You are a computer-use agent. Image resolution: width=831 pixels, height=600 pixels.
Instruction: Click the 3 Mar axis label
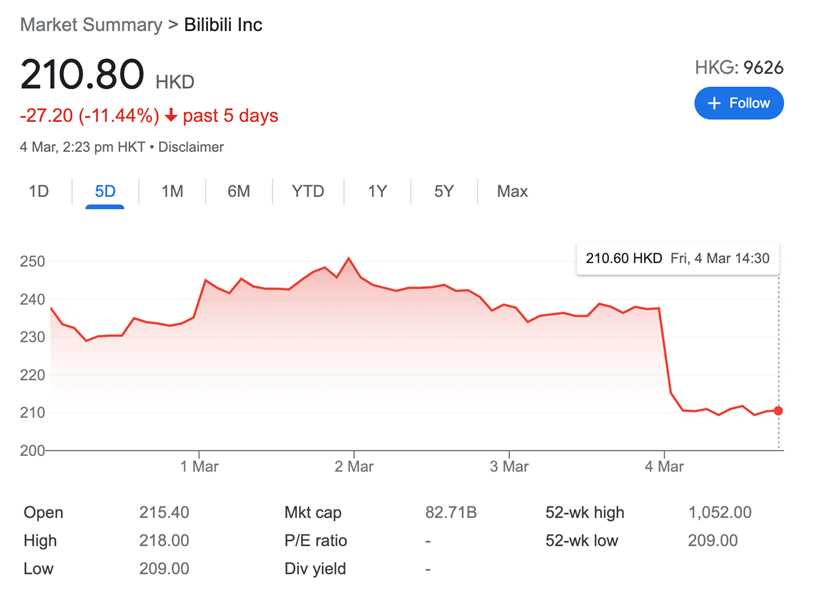509,466
